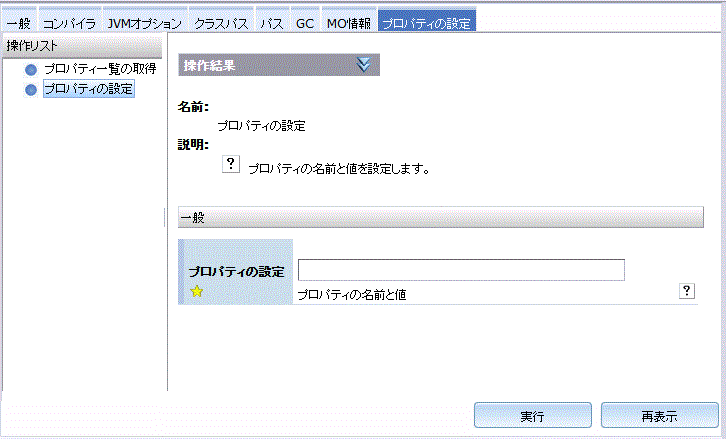Click the blue bullet icon for プロパティの設定
727x439 pixels.
[x=31, y=90]
